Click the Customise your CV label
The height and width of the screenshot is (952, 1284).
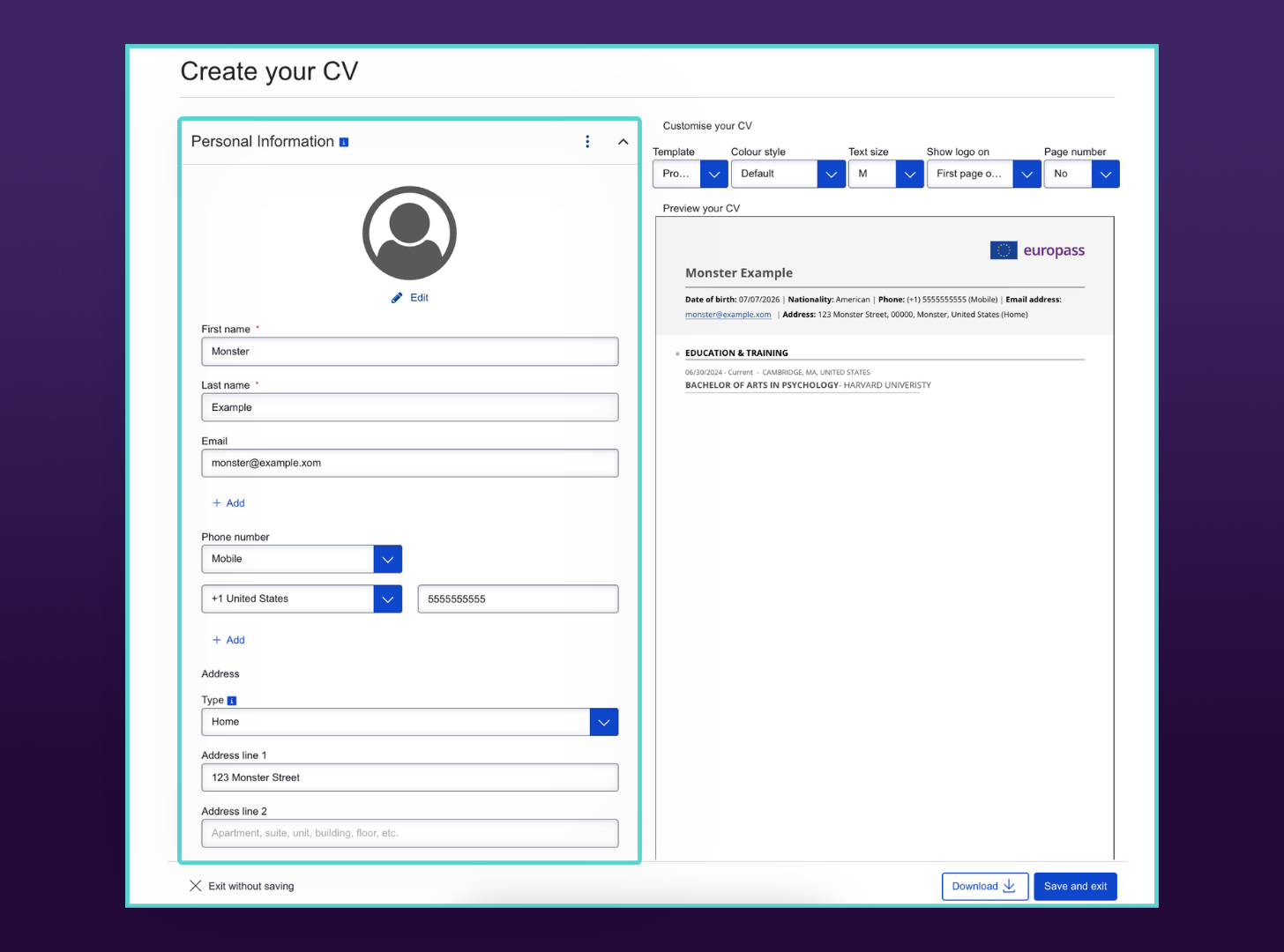(x=707, y=126)
